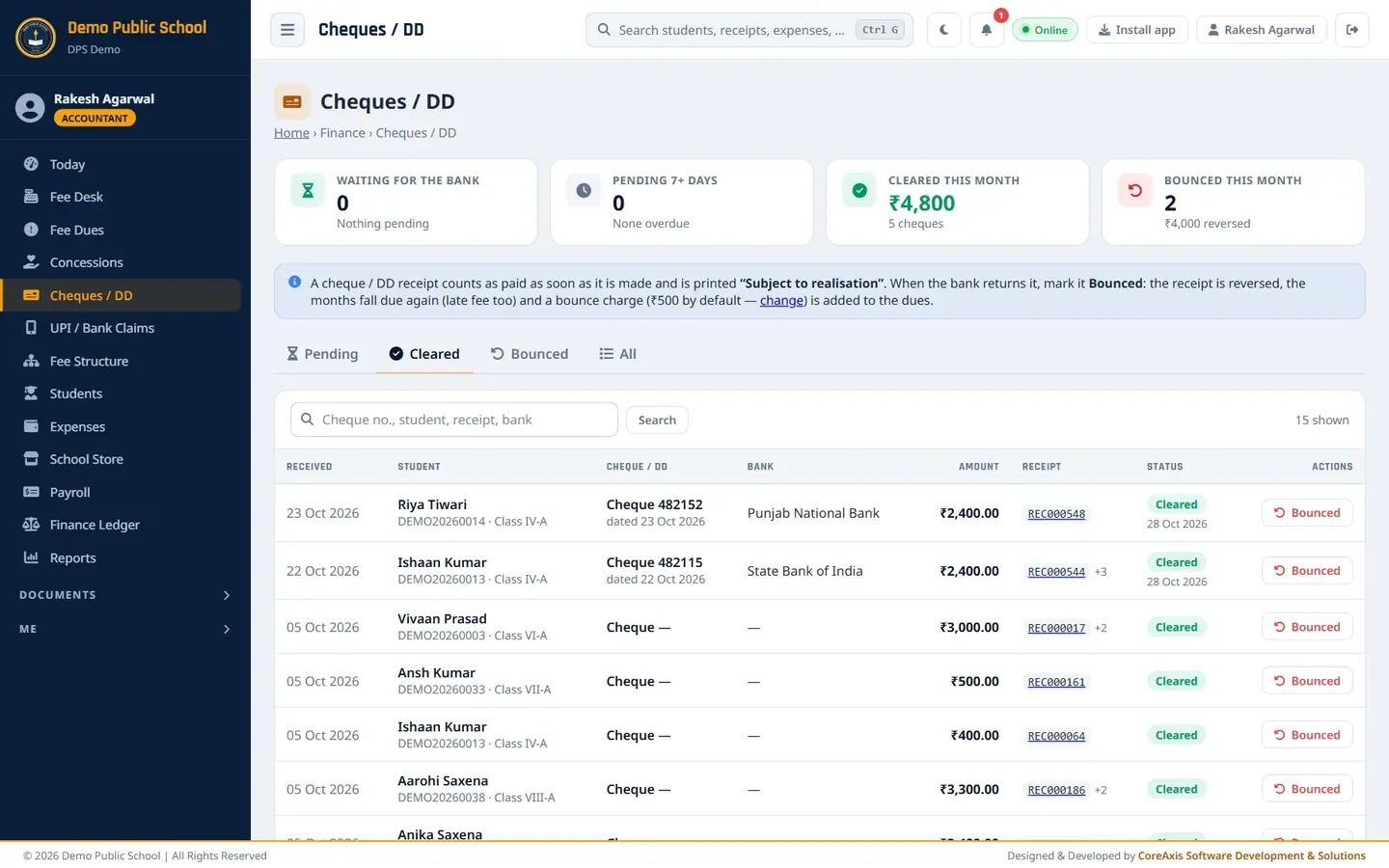This screenshot has height=868, width=1389.
Task: Toggle the sidebar hamburger menu
Action: coord(287,30)
